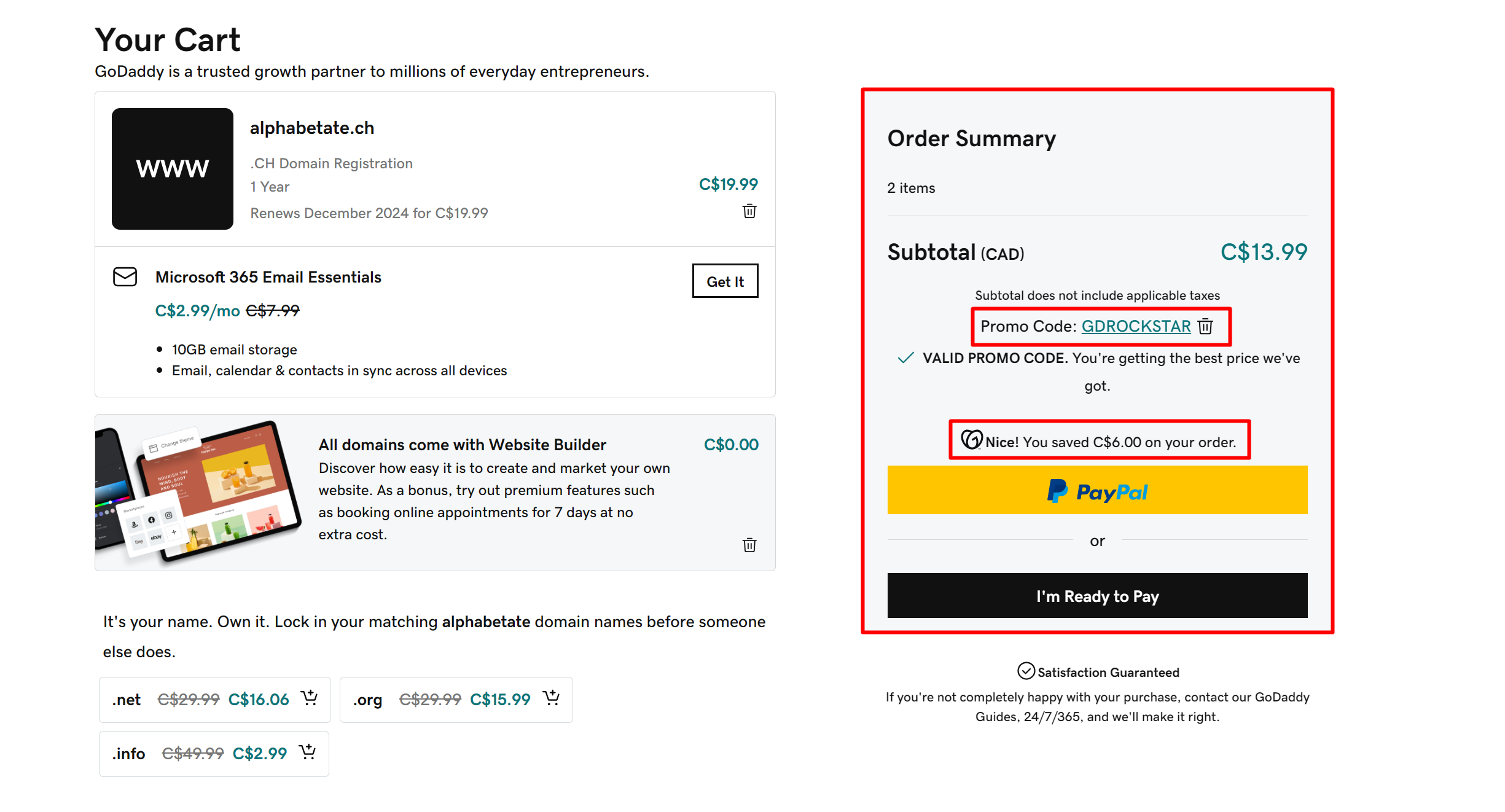Delete the Website Builder item via trash icon
1505x812 pixels.
[749, 545]
